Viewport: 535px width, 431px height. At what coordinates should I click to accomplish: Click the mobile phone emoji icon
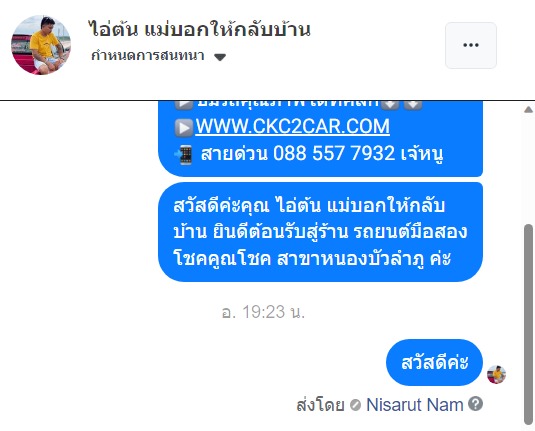[184, 155]
